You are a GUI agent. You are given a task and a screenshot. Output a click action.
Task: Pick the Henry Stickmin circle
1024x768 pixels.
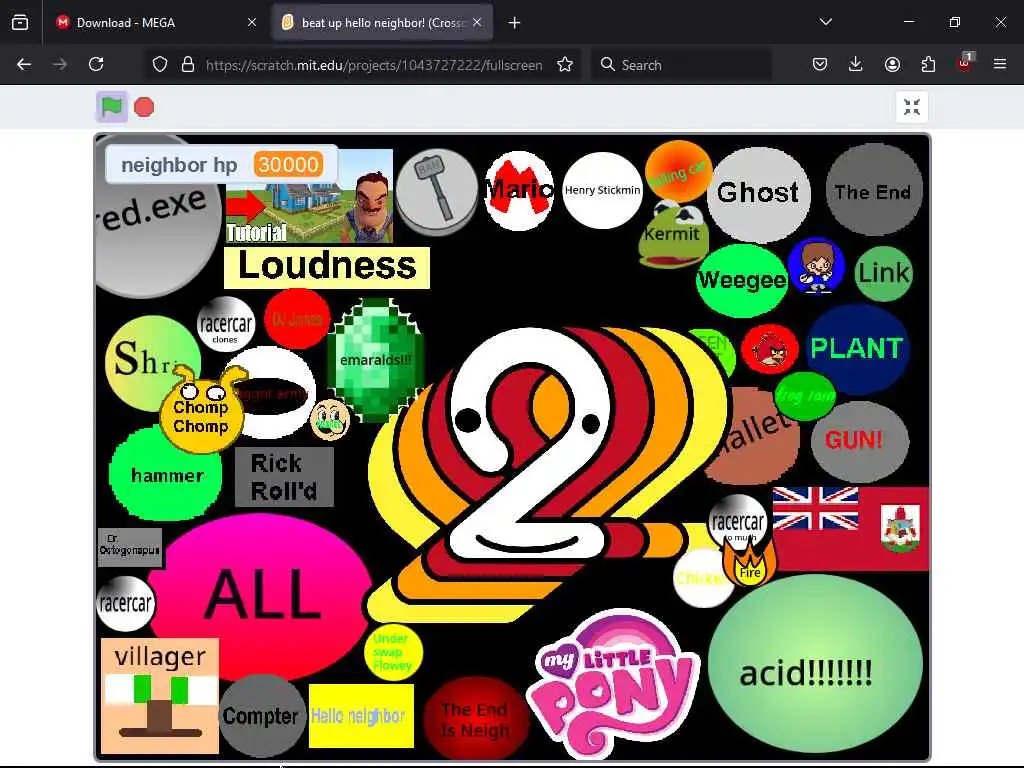point(602,190)
